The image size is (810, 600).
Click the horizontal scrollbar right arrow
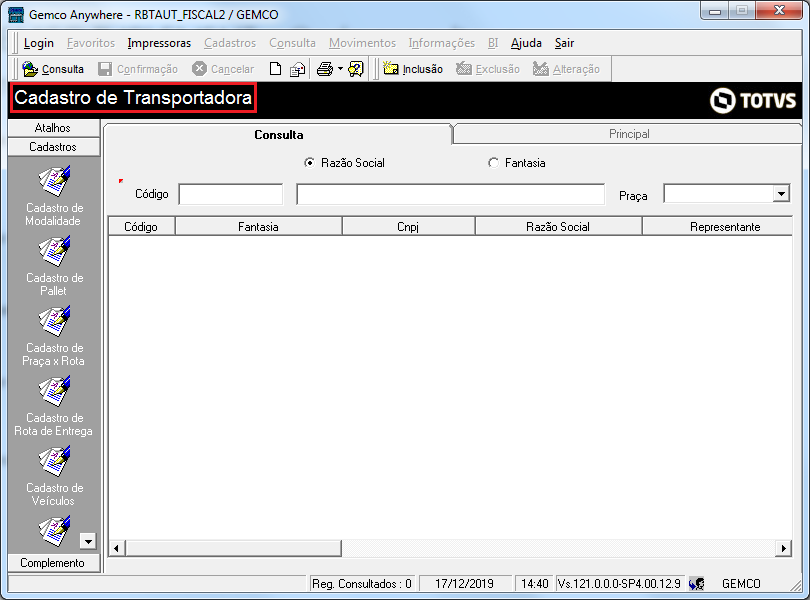pyautogui.click(x=783, y=548)
